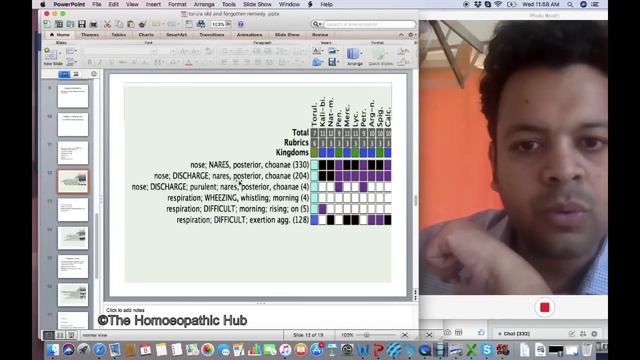Insert a Shape from the ribbon
640x360 pixels.
(x=317, y=62)
